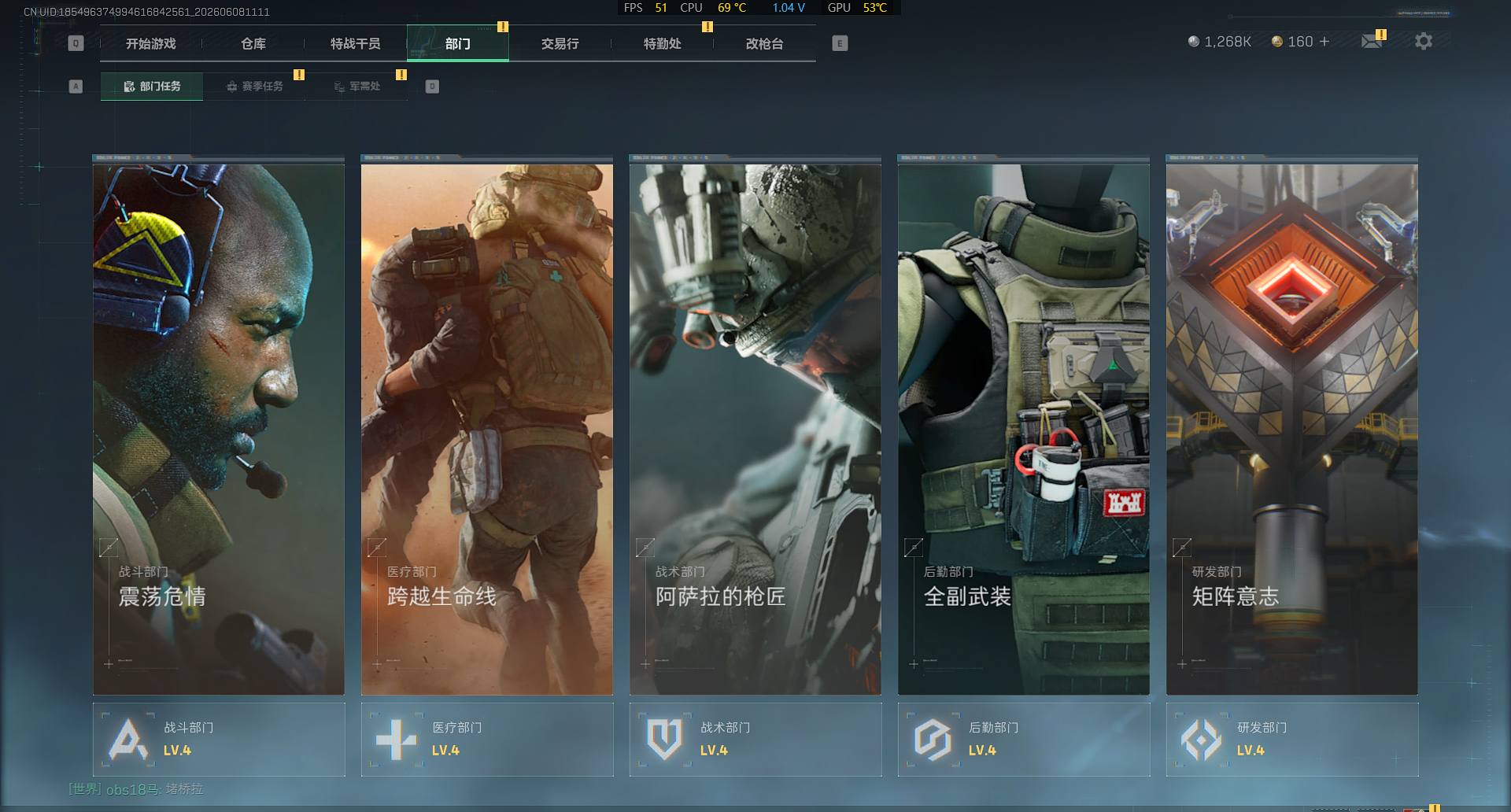Select the 医疗部门 cross emblem icon

point(396,740)
